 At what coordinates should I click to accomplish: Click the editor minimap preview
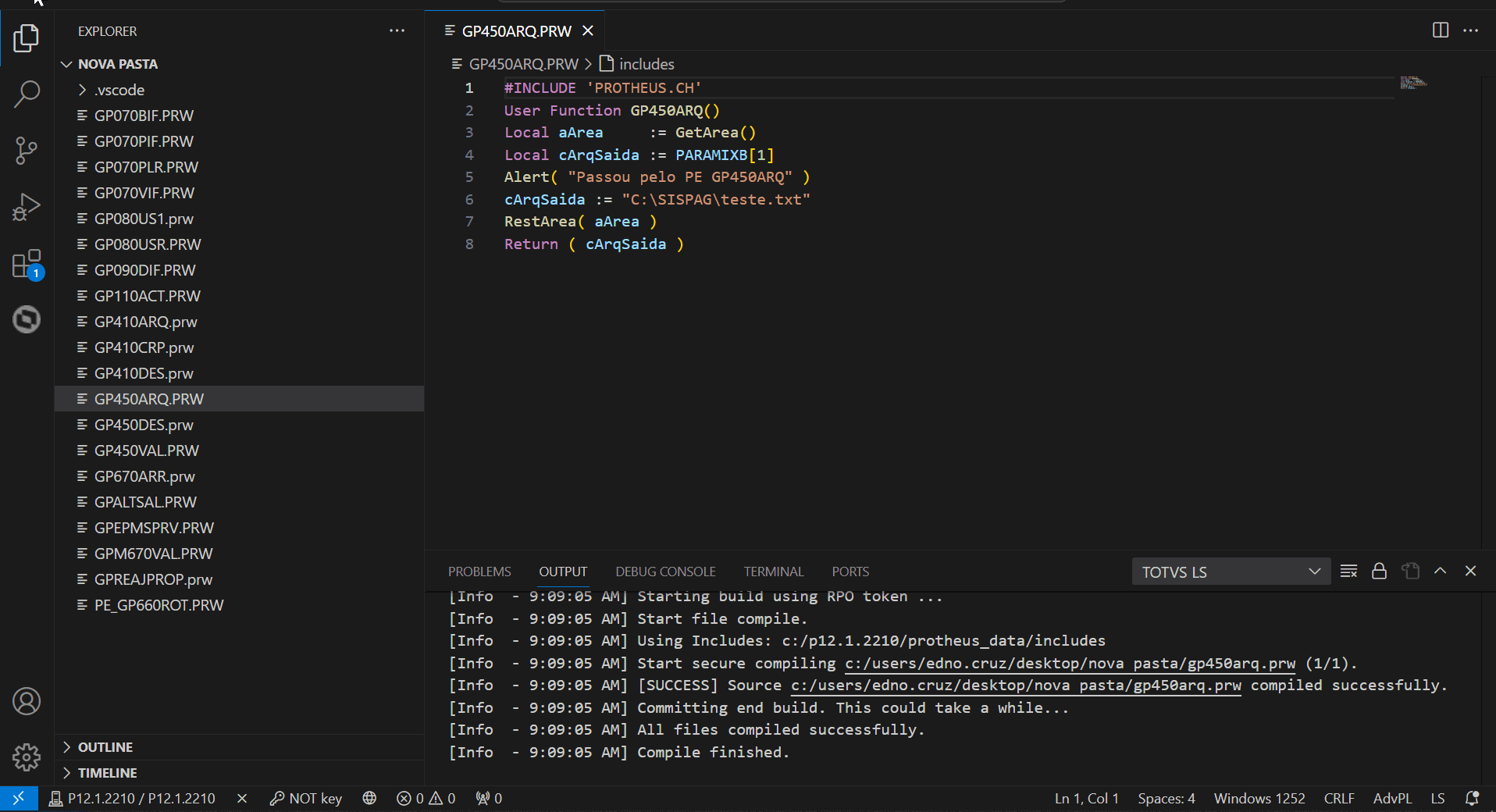coord(1413,83)
